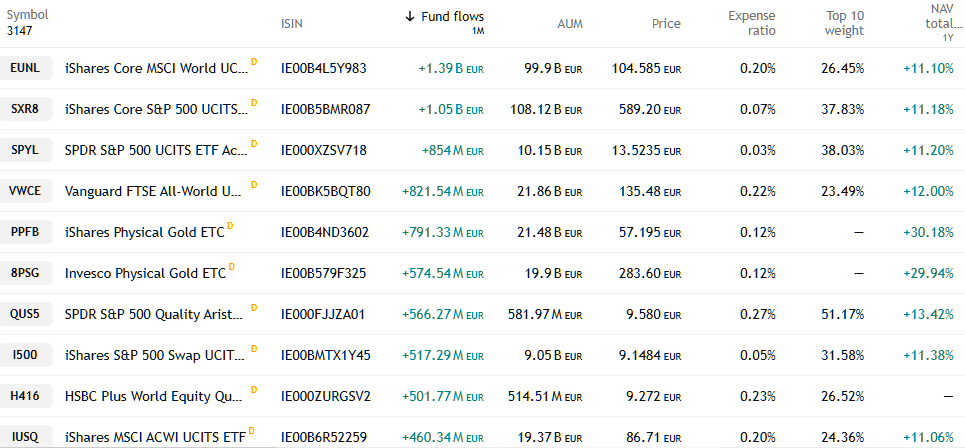Sort the table by AUM column
965x448 pixels.
click(x=569, y=23)
